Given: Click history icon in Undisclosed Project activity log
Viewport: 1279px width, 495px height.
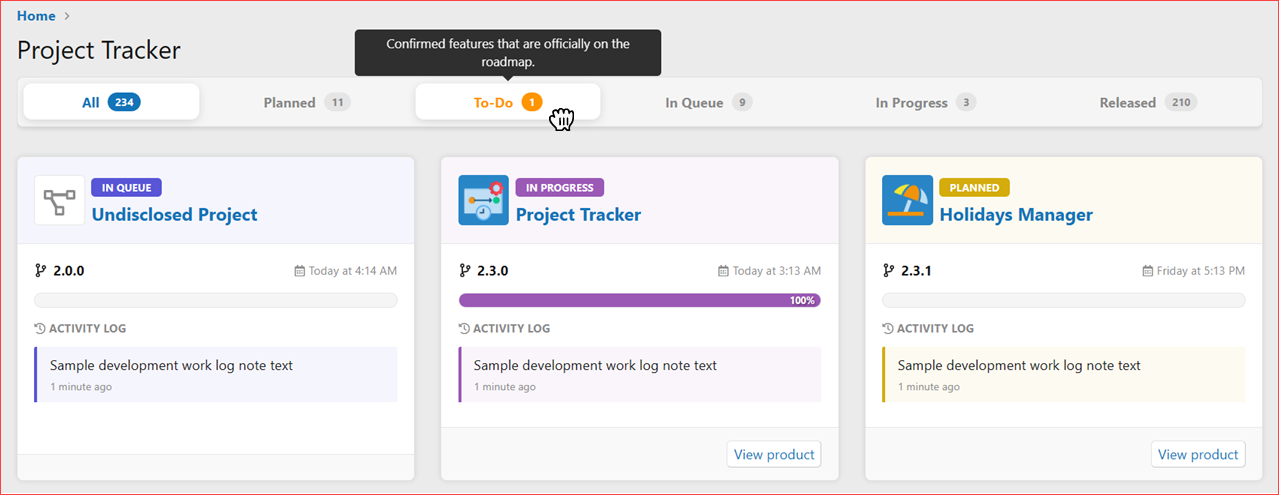Looking at the screenshot, I should [x=40, y=328].
